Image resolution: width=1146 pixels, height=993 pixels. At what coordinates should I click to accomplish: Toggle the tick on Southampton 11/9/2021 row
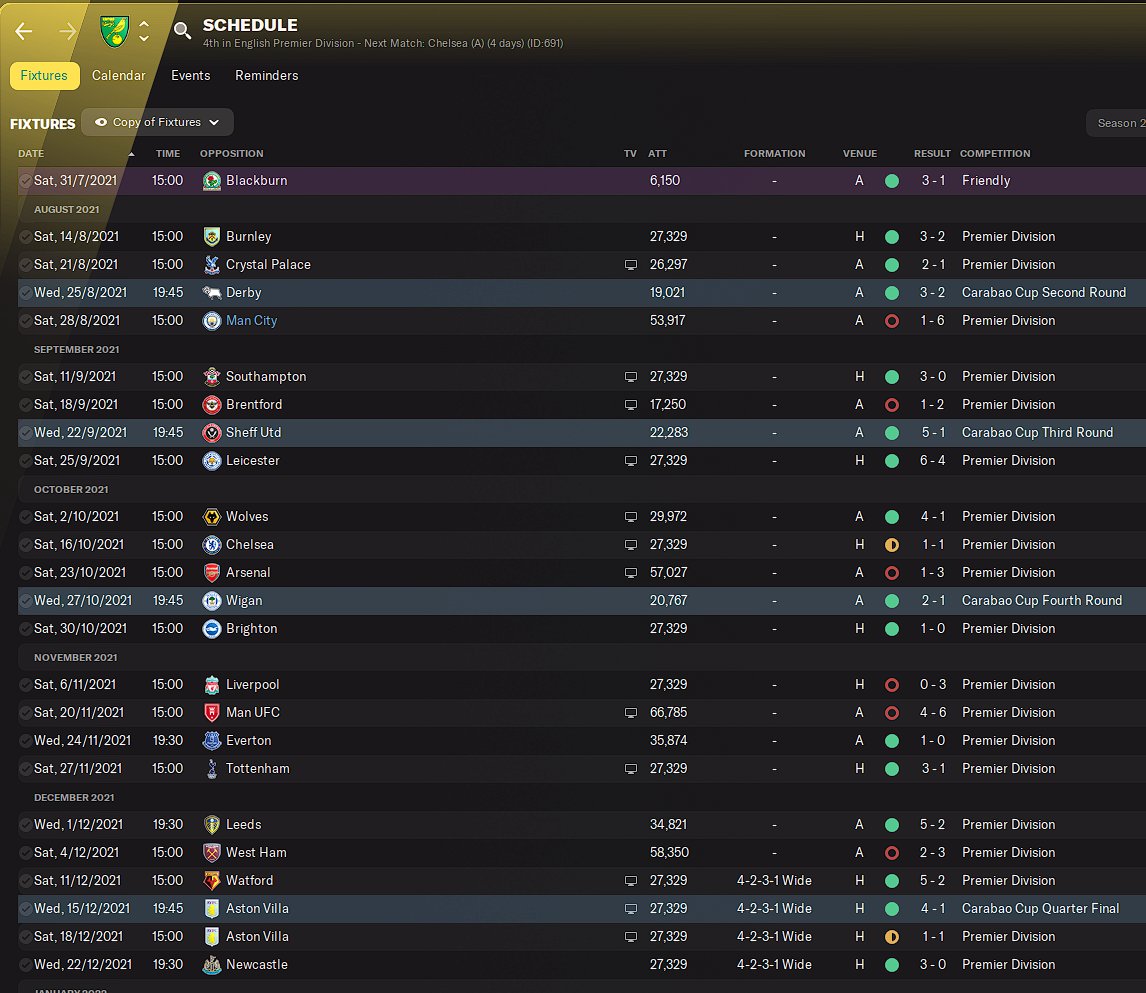click(x=25, y=377)
